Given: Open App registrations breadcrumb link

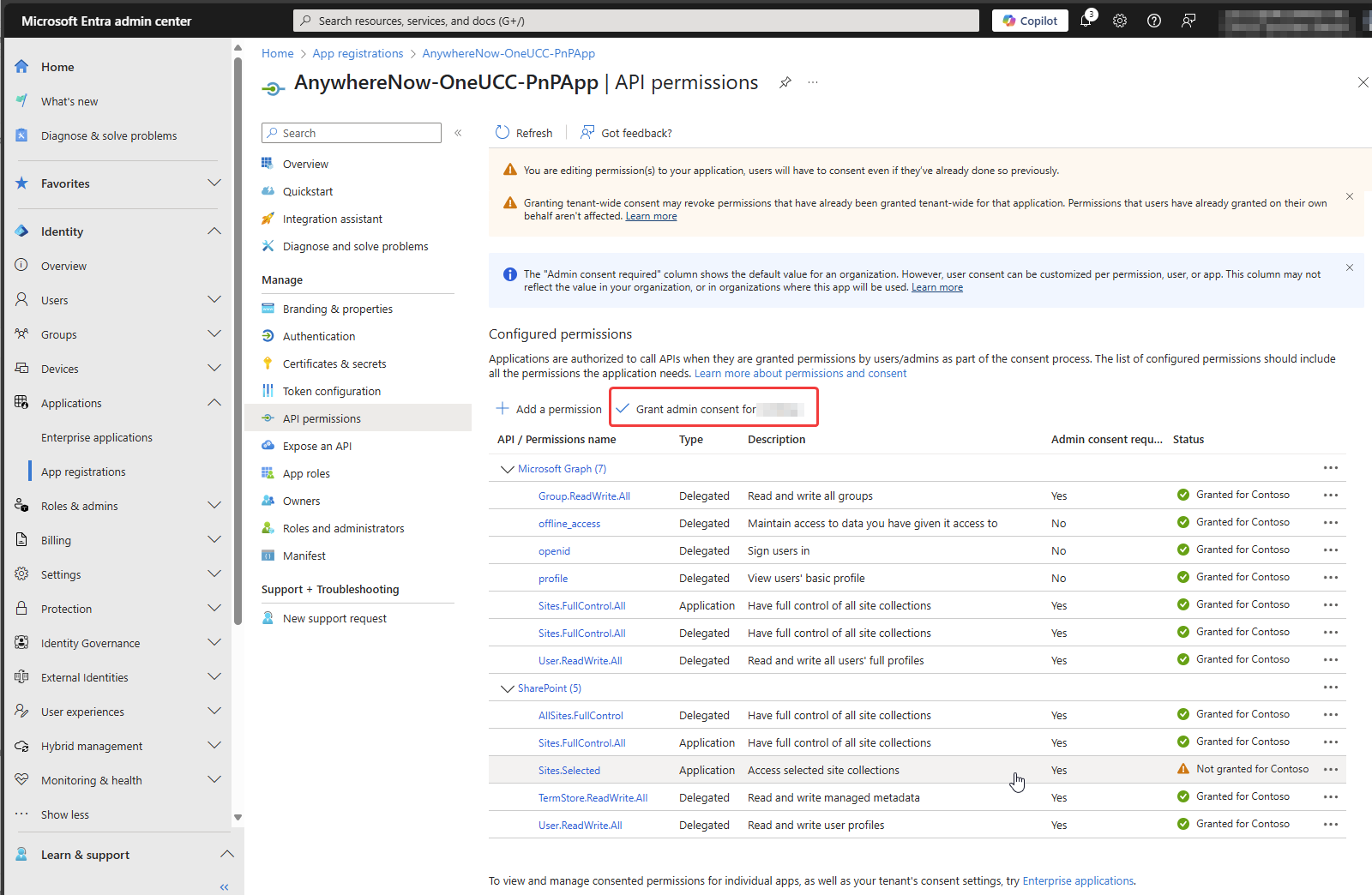Looking at the screenshot, I should tap(358, 53).
